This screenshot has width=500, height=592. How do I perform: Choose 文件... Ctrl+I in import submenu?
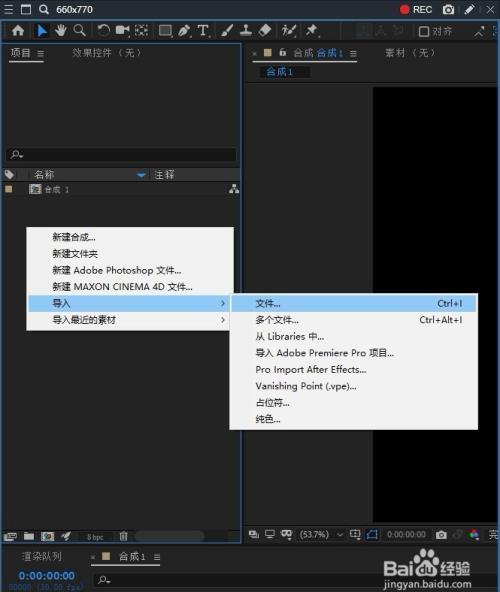coord(353,304)
